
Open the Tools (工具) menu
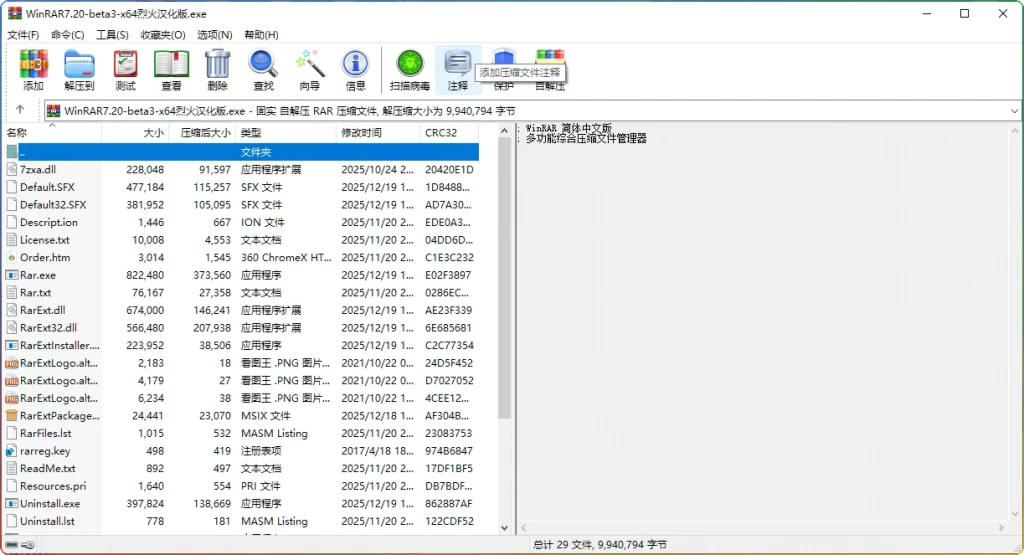[x=112, y=35]
